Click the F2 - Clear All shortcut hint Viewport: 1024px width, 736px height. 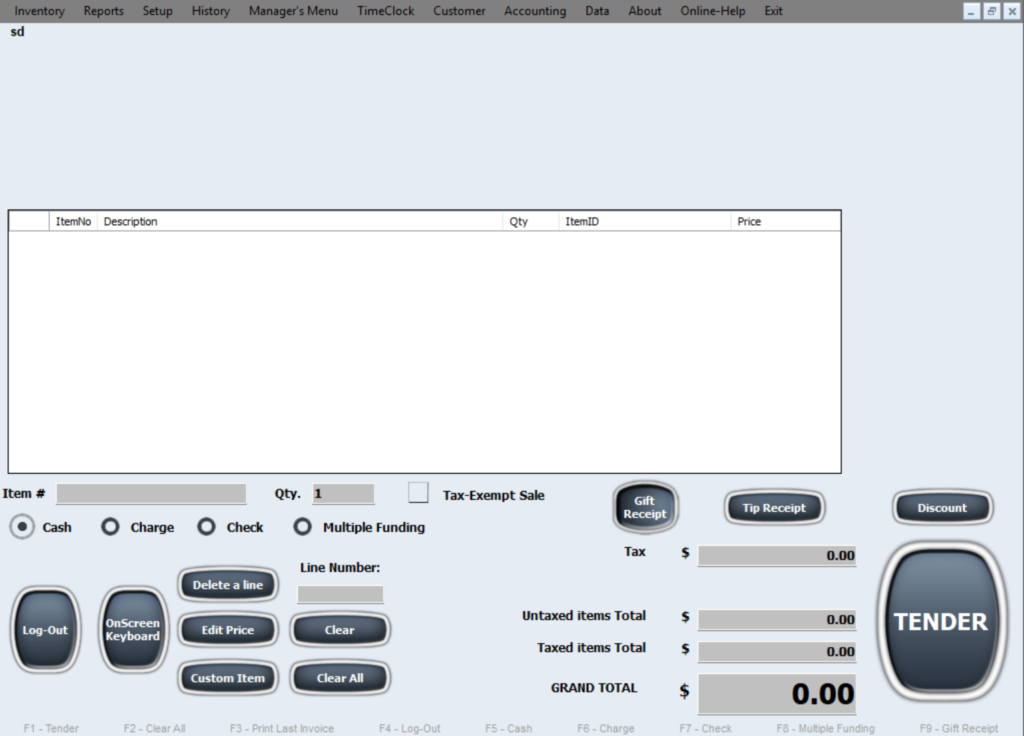155,728
